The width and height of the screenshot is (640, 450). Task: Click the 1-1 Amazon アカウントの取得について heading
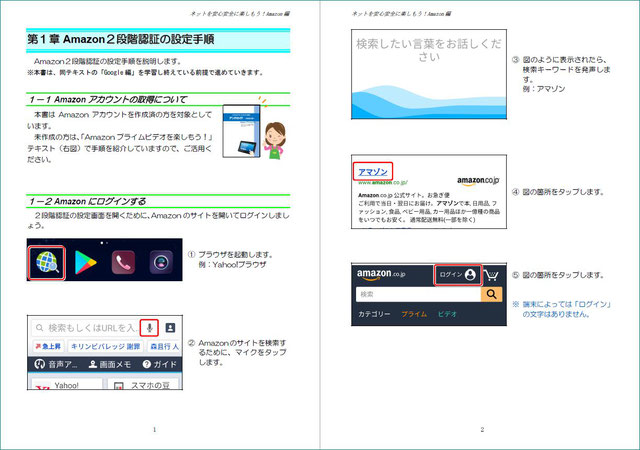coord(108,99)
